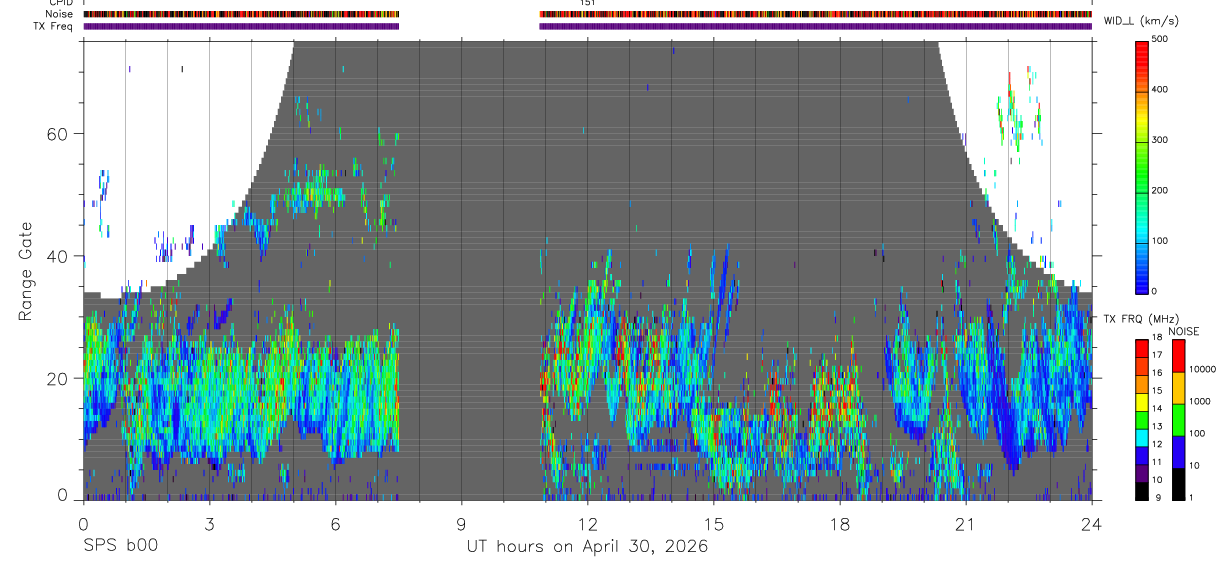This screenshot has width=1228, height=567.
Task: Click the 'Noise' strip label at top
Action: pos(59,14)
